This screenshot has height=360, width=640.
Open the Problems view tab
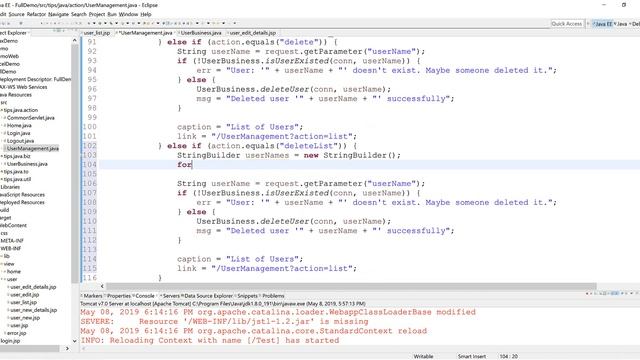click(273, 296)
